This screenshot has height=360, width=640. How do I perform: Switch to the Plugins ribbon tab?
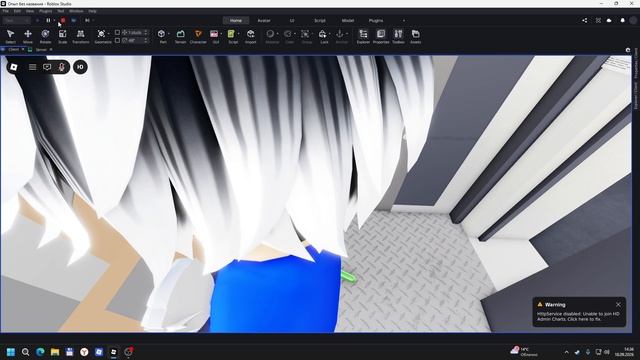[x=376, y=20]
